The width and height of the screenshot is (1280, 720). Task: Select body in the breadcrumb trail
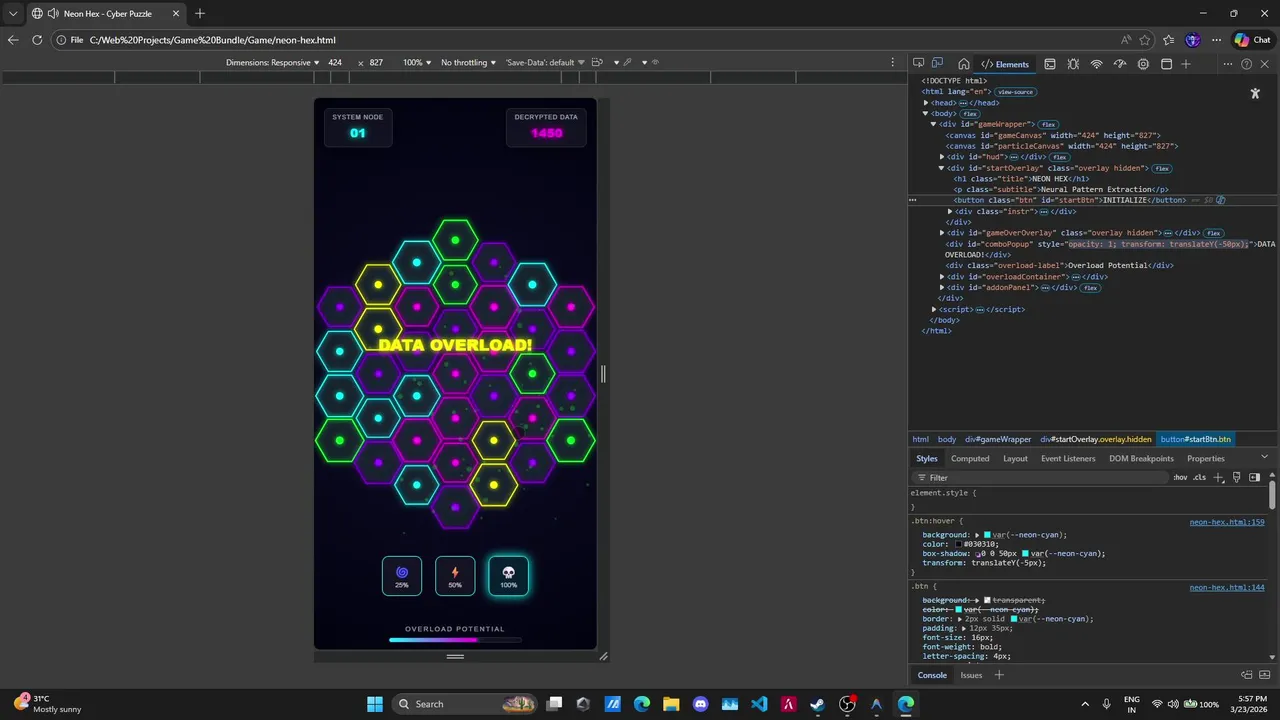[947, 439]
